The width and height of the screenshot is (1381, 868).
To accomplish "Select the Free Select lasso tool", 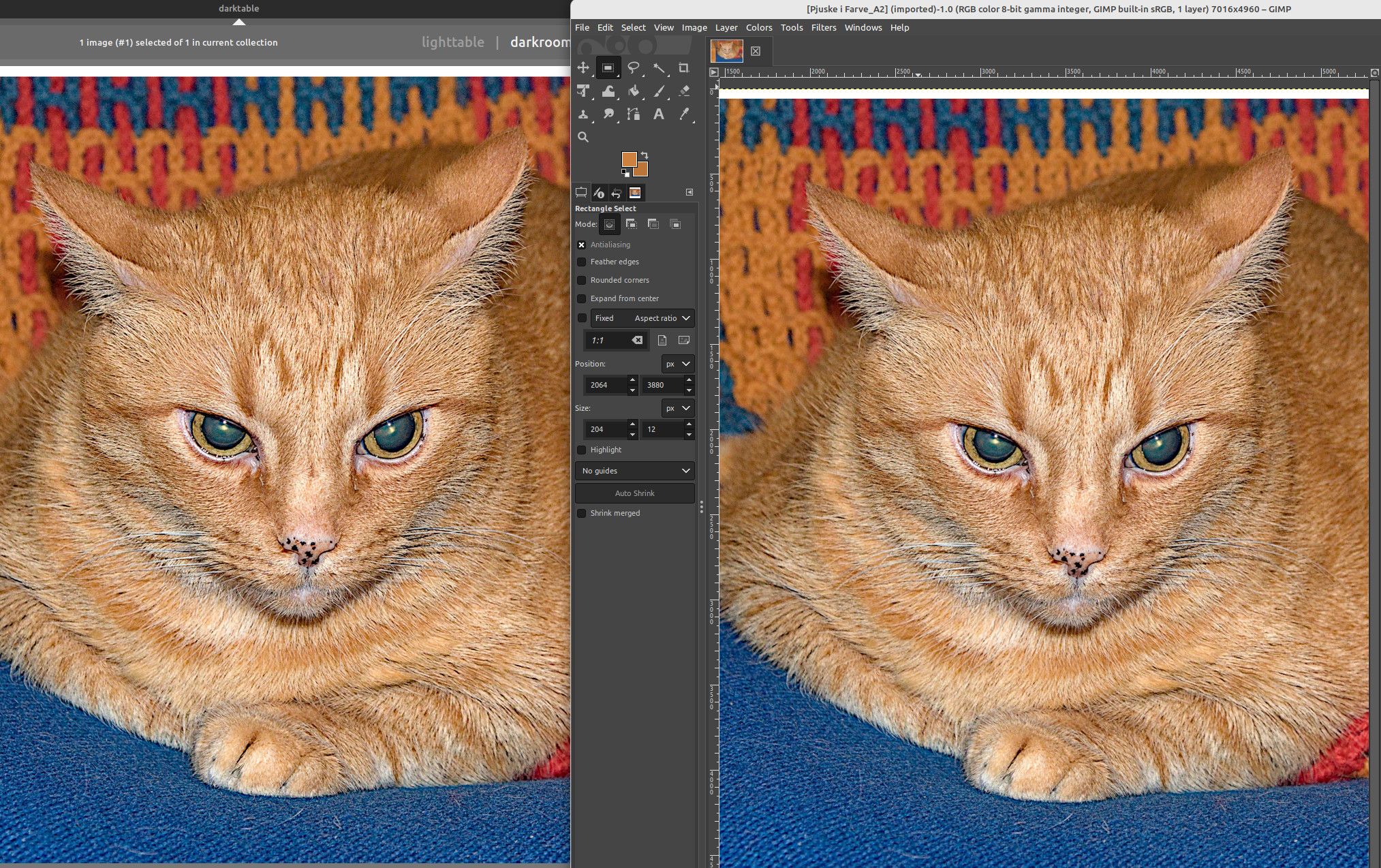I will pos(634,67).
